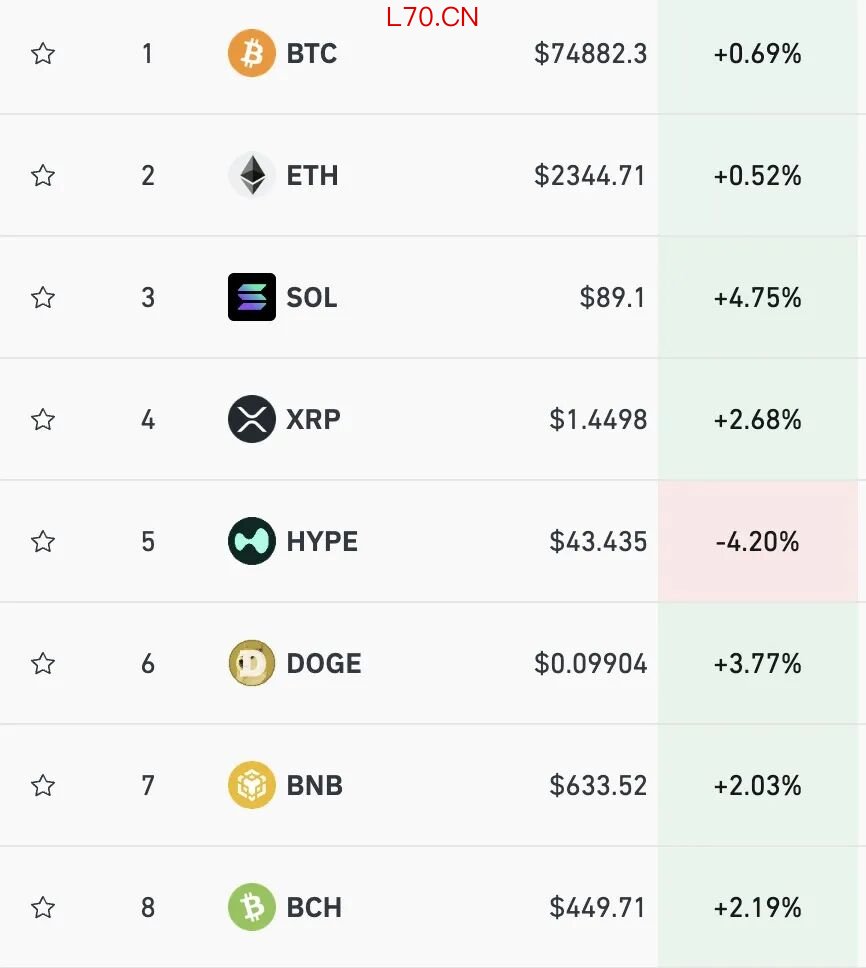The image size is (866, 968).
Task: Click the Dogecoin logo icon
Action: click(x=251, y=663)
